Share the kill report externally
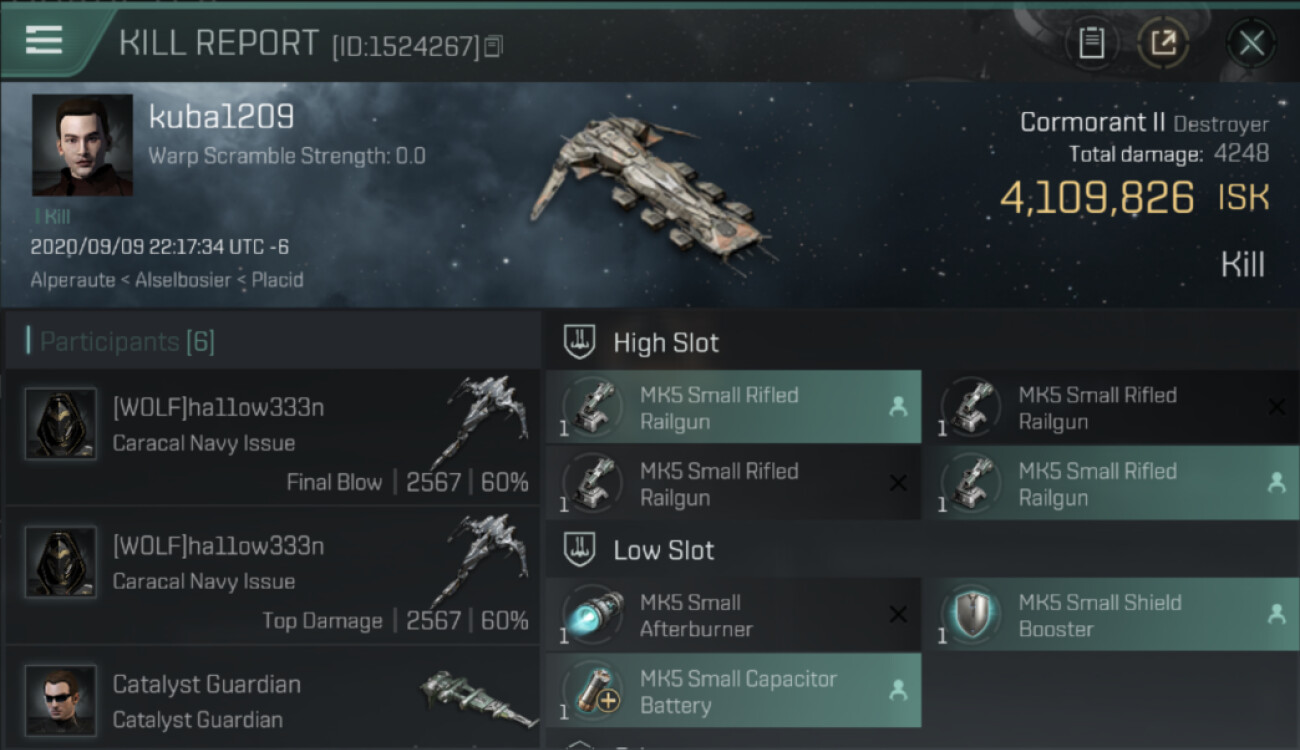 [x=1162, y=43]
